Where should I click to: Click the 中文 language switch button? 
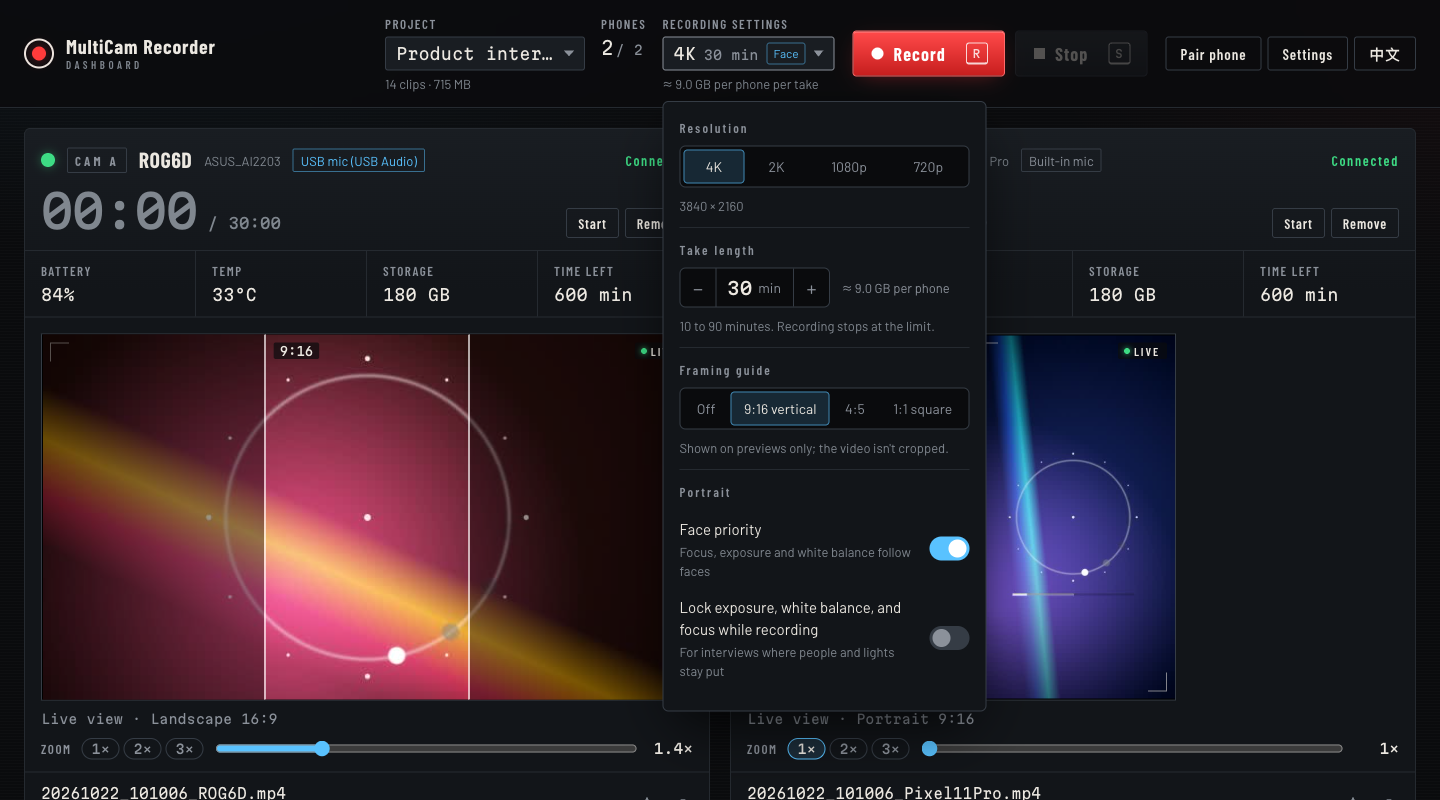1385,54
